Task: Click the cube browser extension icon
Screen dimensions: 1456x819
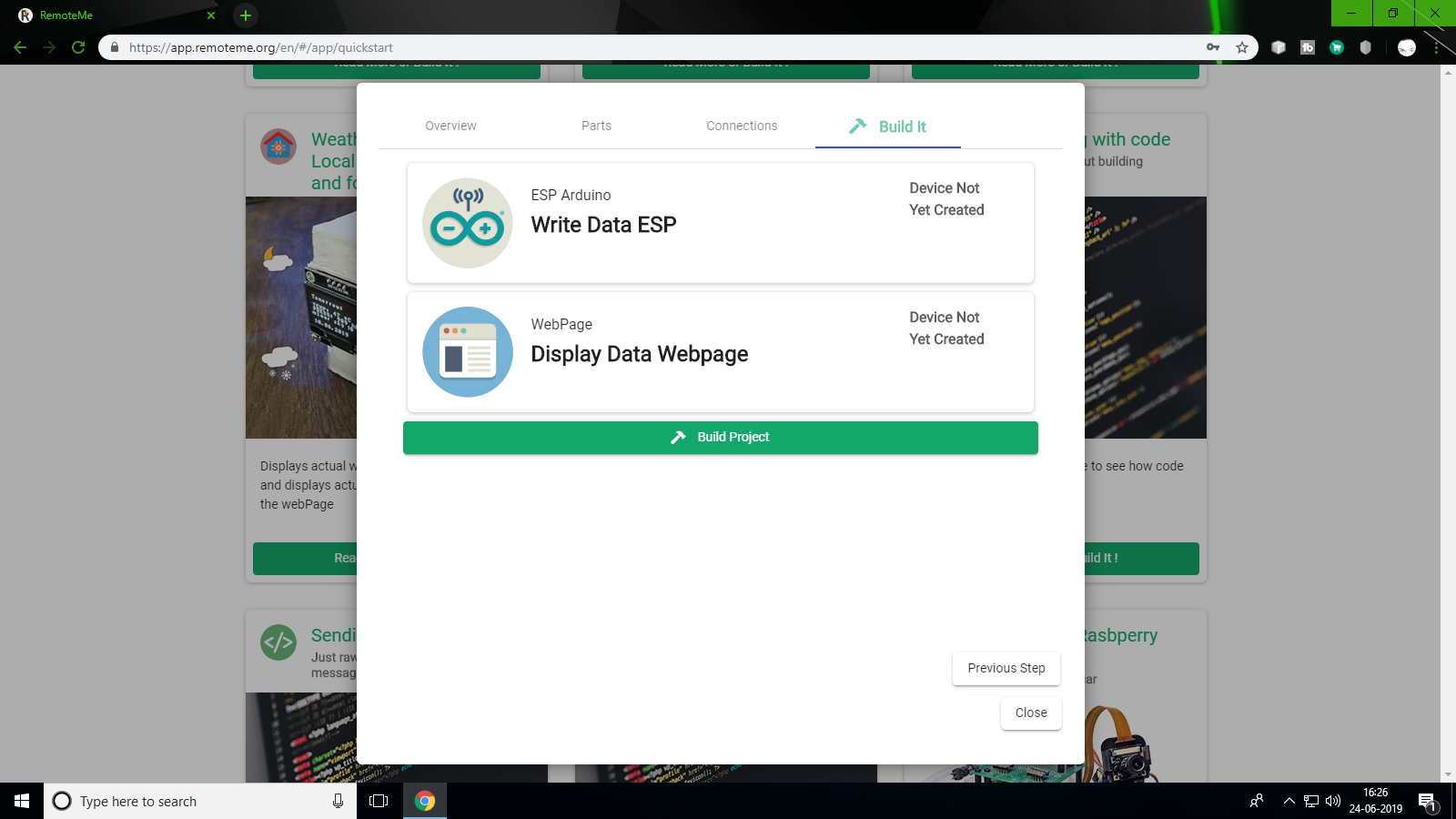Action: [1279, 47]
